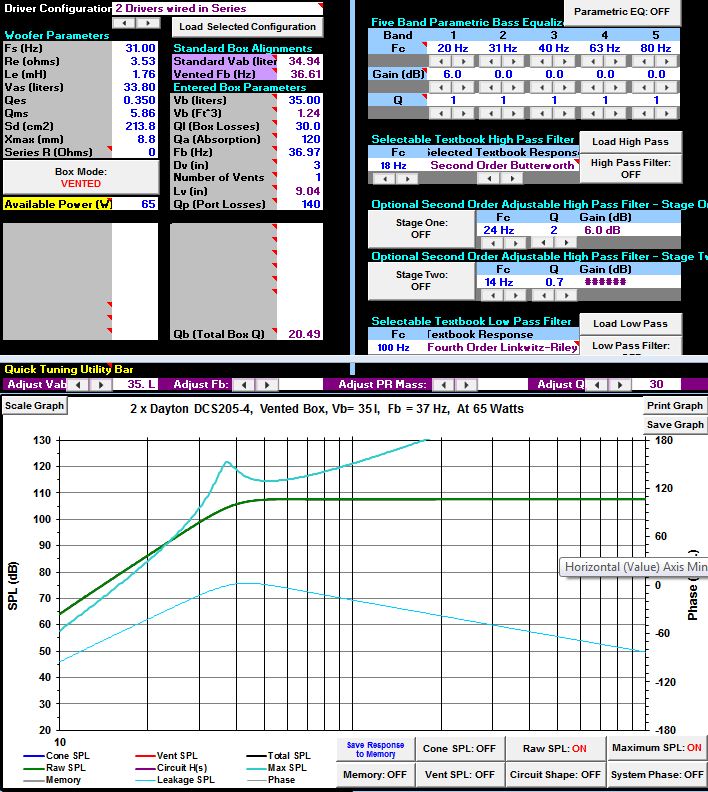
Task: Increase Stage One Fc with right arrow
Action: tap(516, 243)
